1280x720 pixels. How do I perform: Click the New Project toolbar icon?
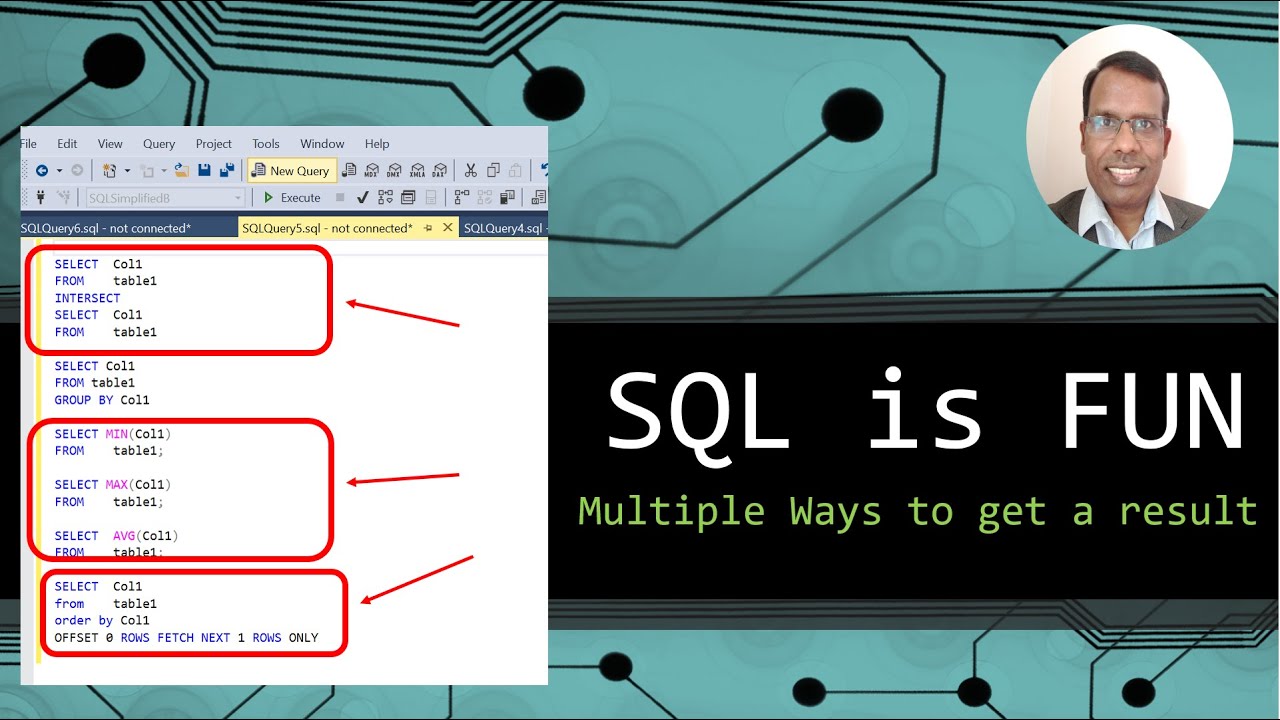coord(109,171)
